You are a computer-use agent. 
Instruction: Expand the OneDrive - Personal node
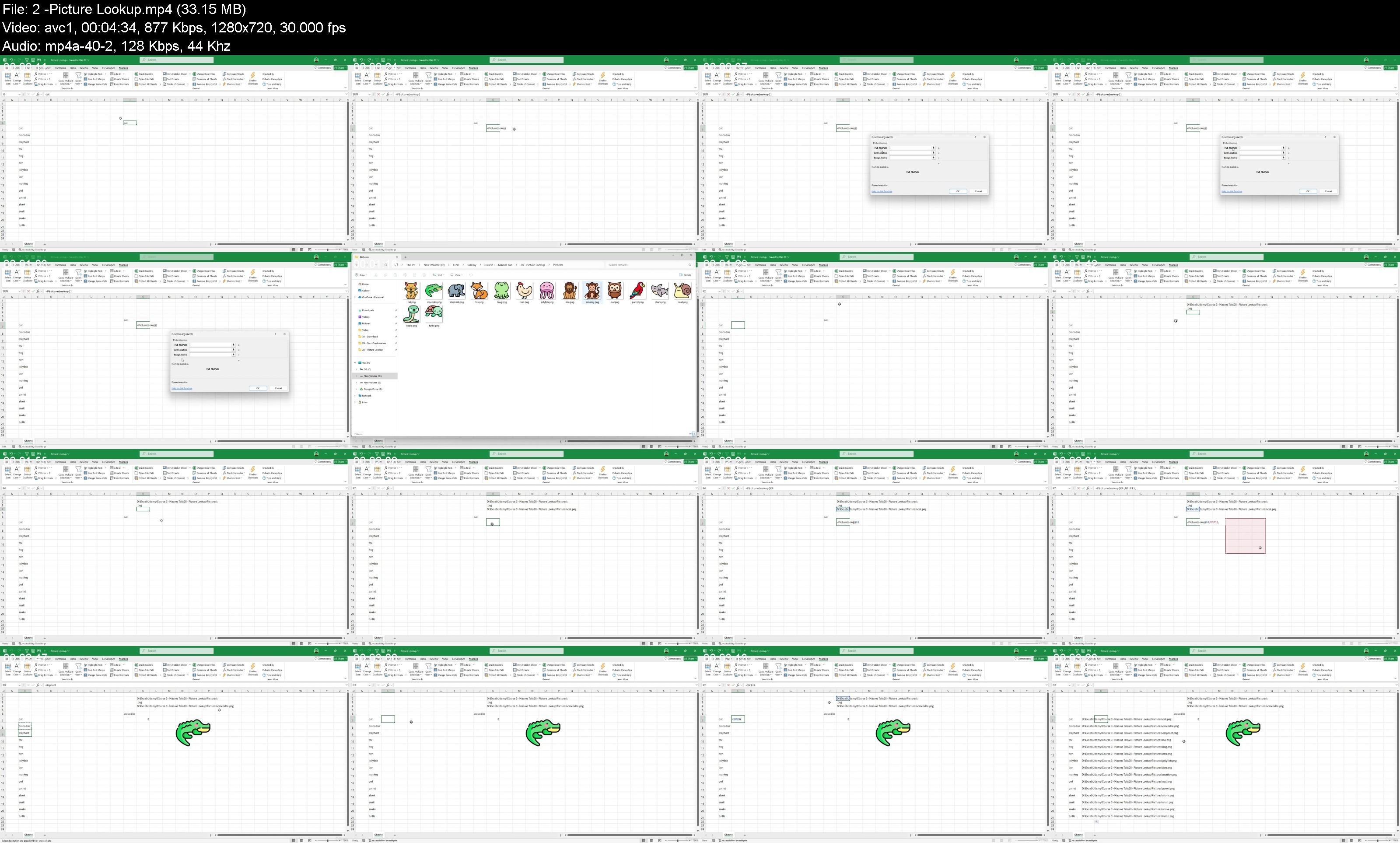[355, 298]
